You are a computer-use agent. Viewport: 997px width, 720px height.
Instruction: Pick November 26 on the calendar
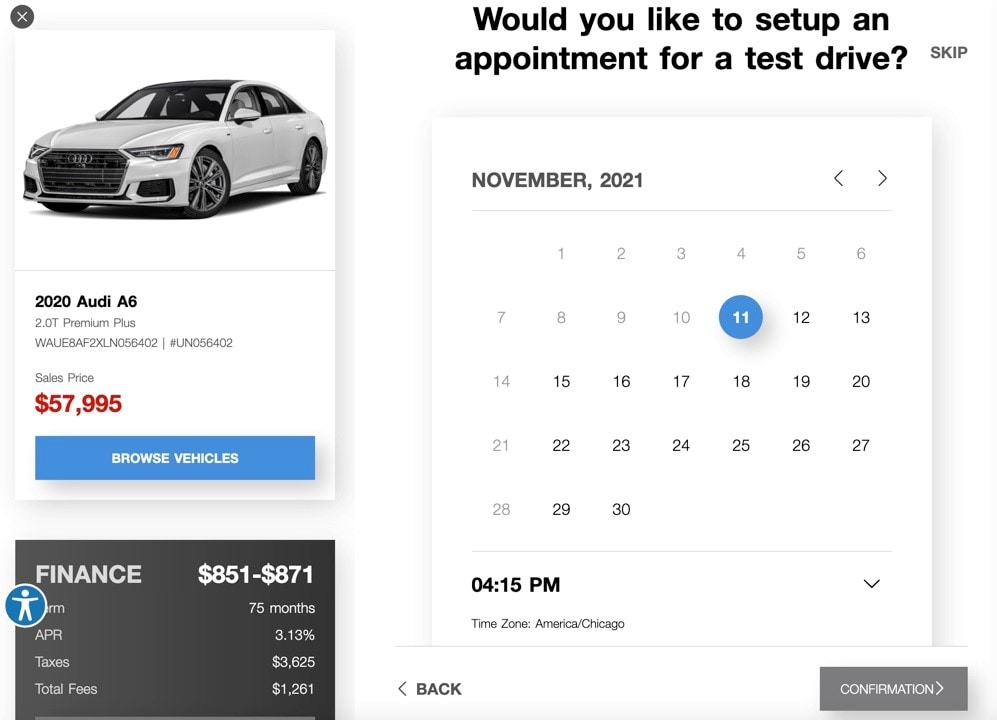click(801, 445)
